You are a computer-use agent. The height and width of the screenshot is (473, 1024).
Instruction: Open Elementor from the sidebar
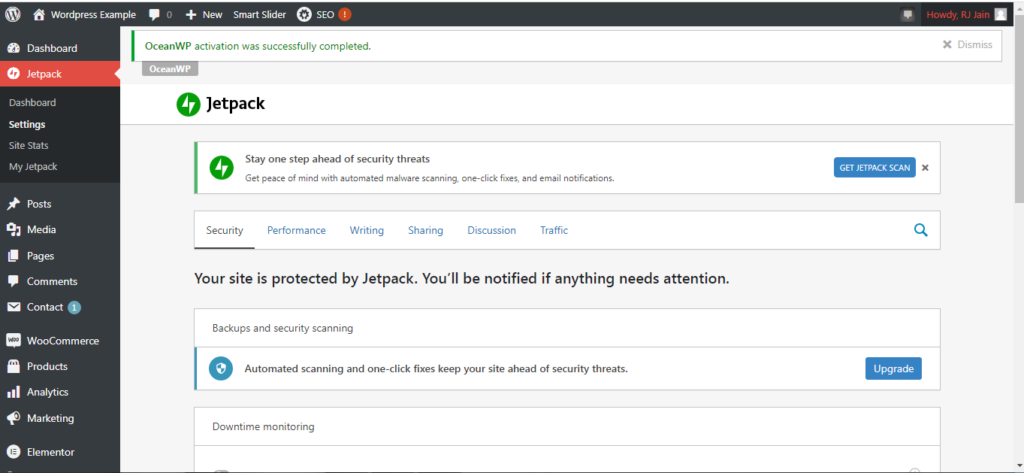52,451
